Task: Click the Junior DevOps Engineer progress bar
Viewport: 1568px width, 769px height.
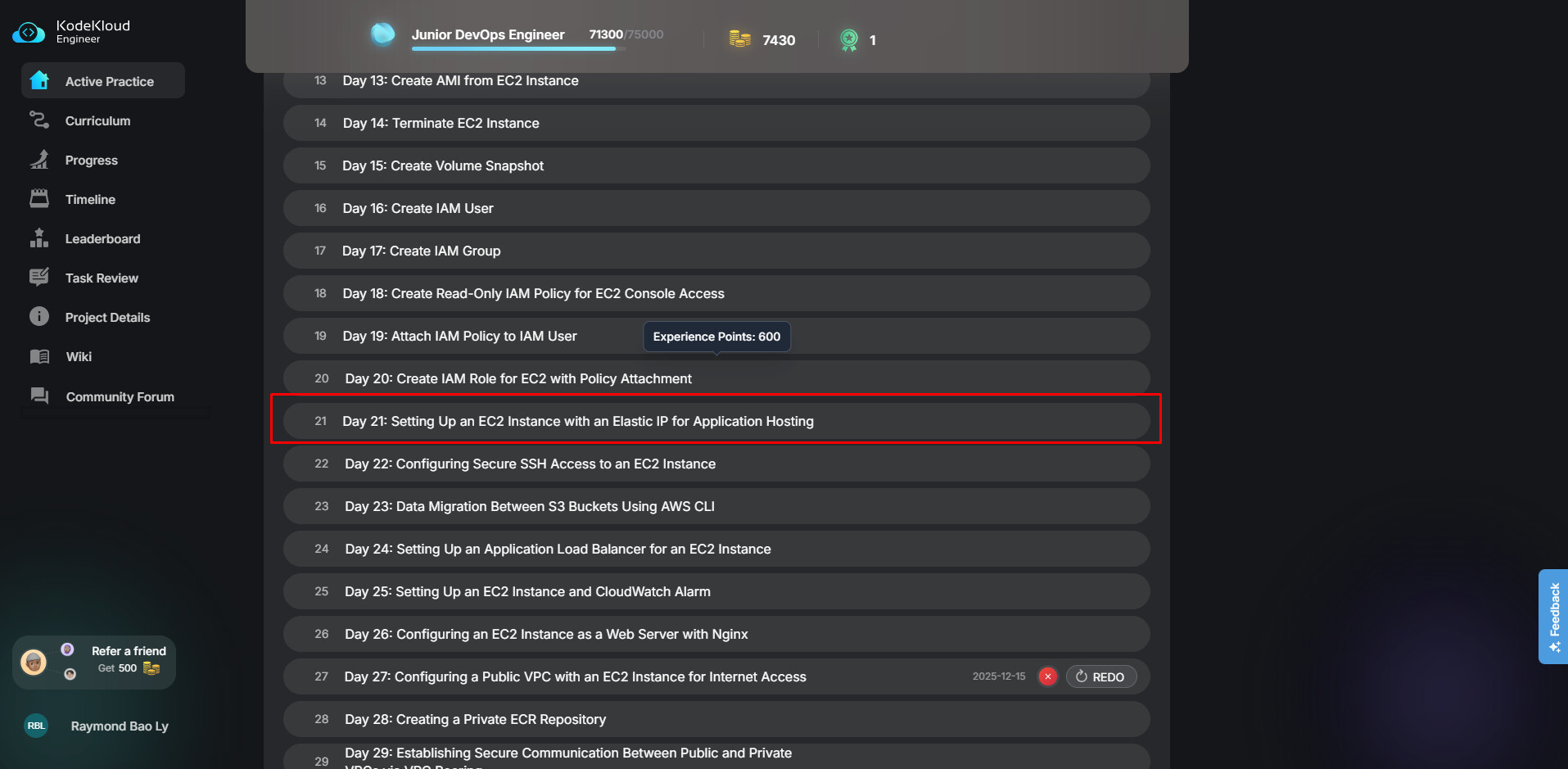Action: pos(517,49)
